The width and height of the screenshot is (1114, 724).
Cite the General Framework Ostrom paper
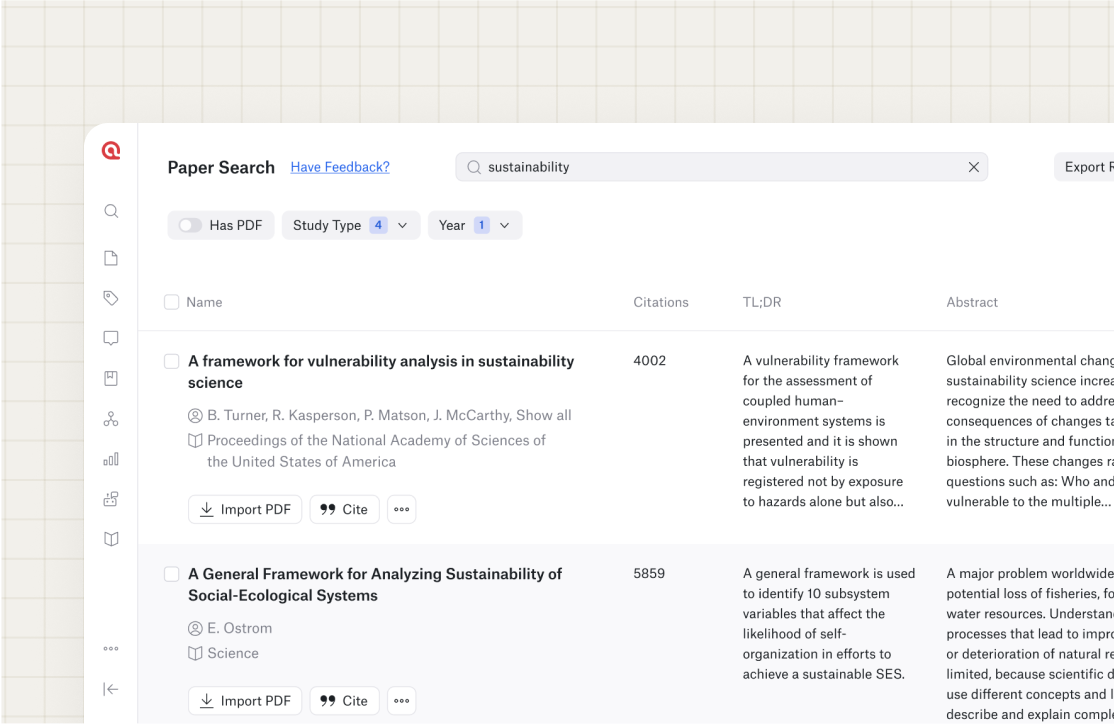click(344, 701)
